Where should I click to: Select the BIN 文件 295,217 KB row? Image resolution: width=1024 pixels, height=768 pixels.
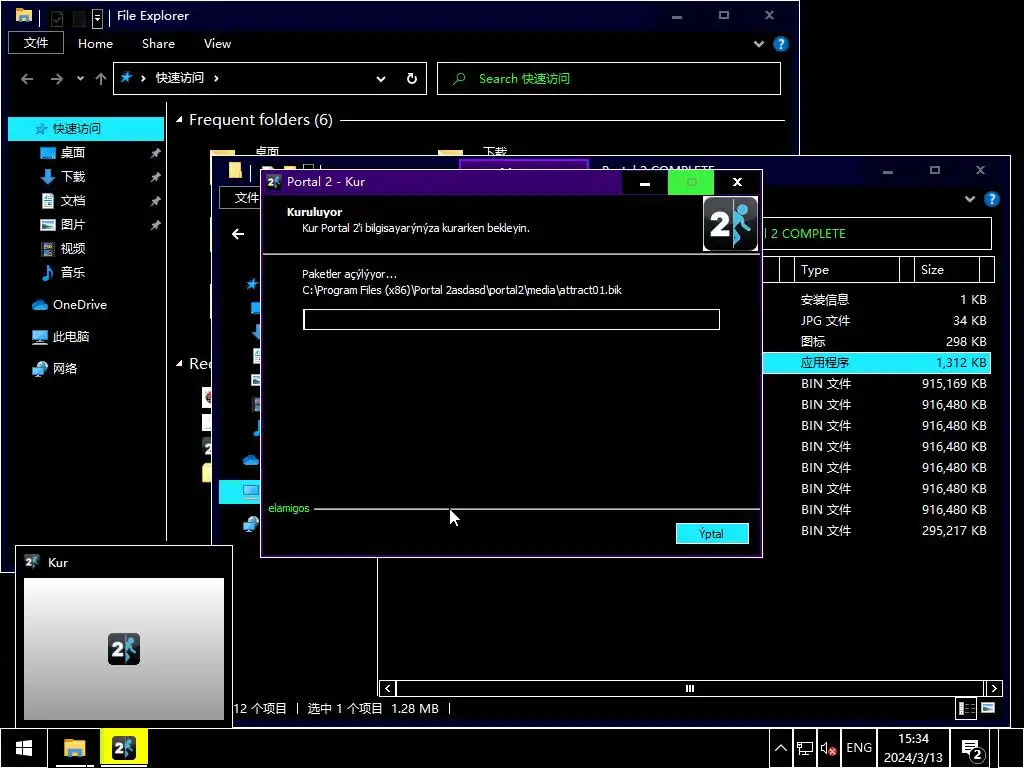(876, 530)
